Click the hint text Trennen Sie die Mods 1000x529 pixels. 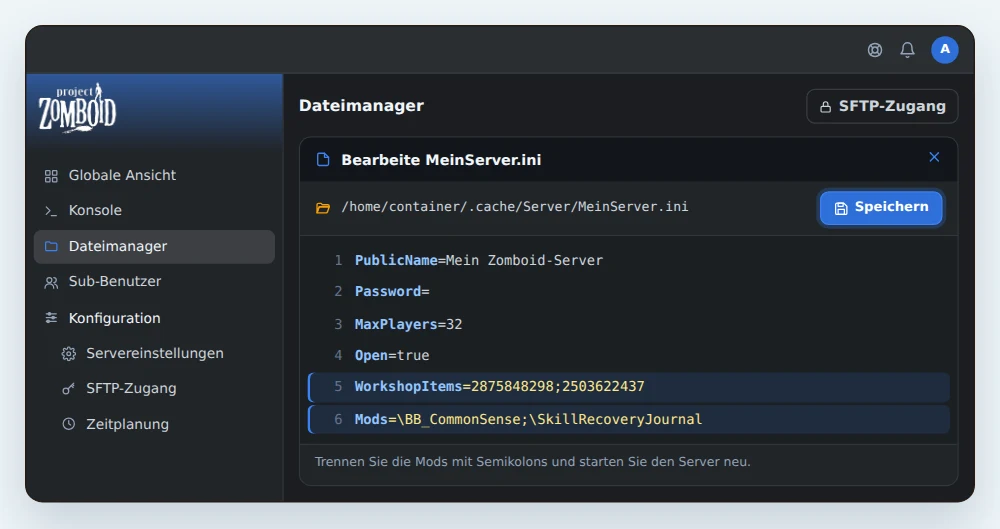[x=533, y=462]
